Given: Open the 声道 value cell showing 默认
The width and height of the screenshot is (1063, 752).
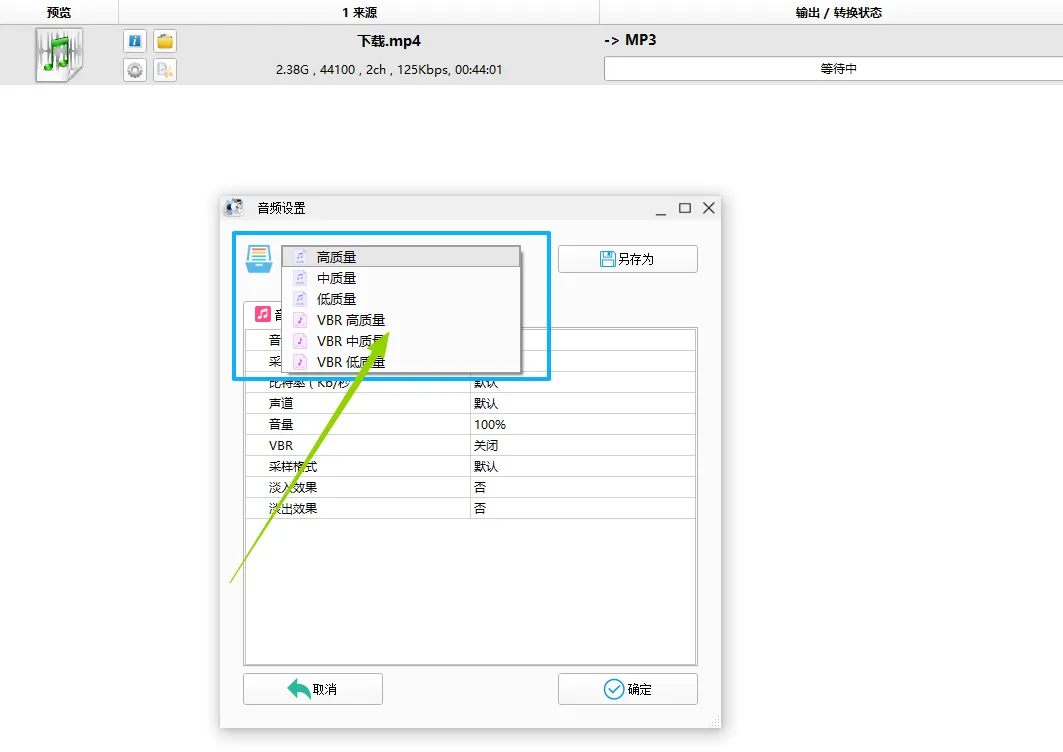Looking at the screenshot, I should coord(583,403).
